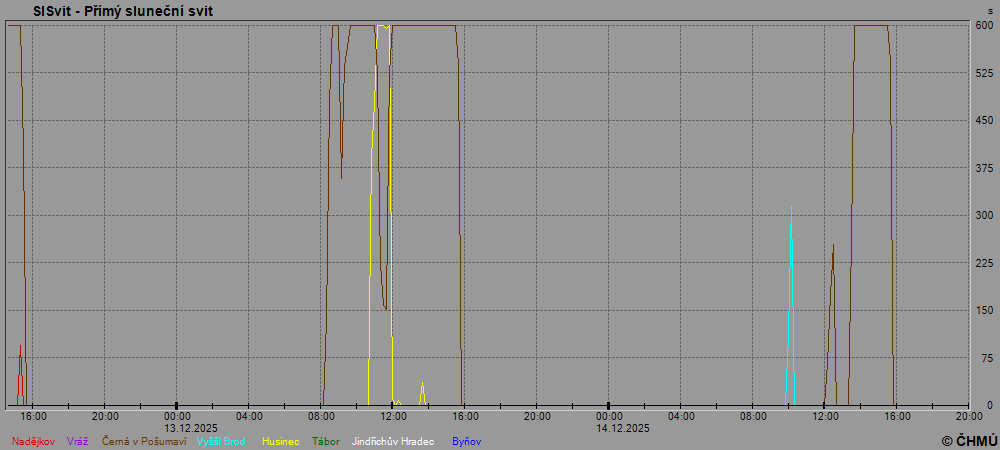Toggle the Husinec legend entry
This screenshot has height=450, width=1000.
point(281,440)
